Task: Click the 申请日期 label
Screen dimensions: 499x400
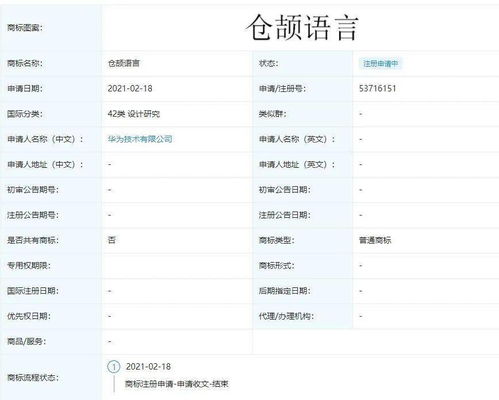Action: [25, 89]
